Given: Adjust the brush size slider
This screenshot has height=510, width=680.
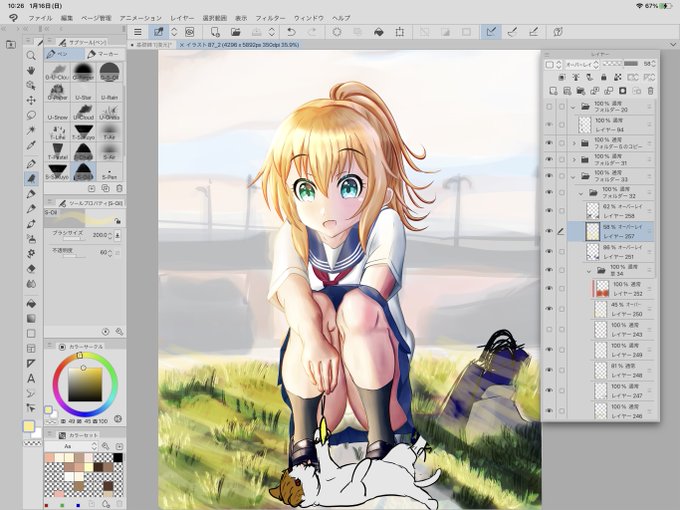Looking at the screenshot, I should point(72,239).
